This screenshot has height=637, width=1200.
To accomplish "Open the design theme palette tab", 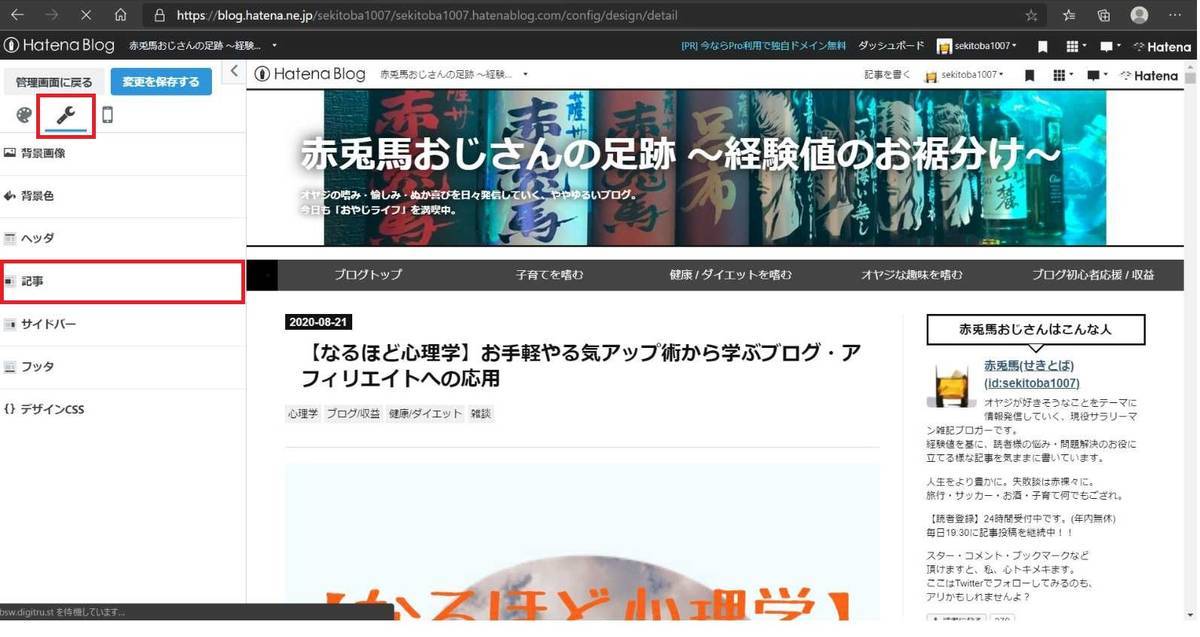I will 24,115.
